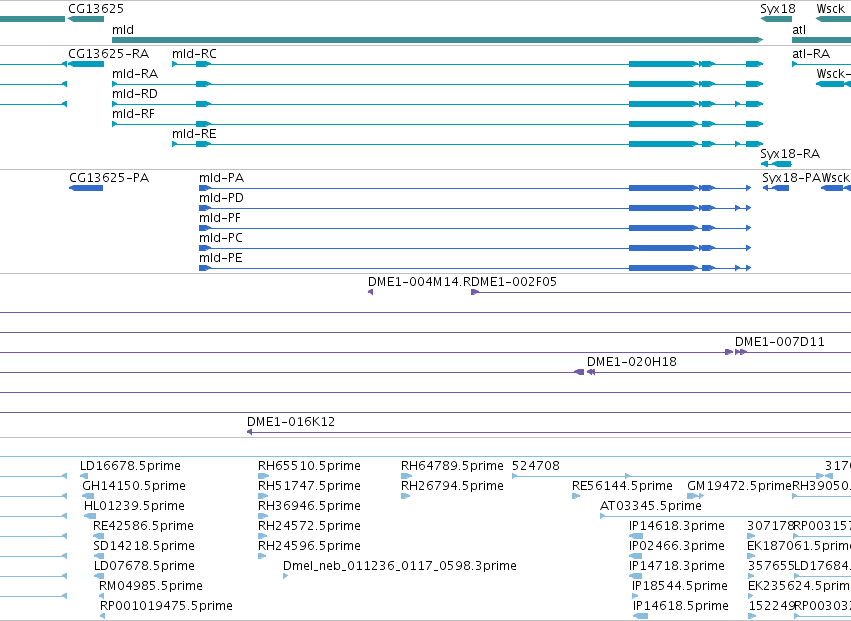Select the mld-PC protein label
The height and width of the screenshot is (621, 851).
pyautogui.click(x=221, y=238)
